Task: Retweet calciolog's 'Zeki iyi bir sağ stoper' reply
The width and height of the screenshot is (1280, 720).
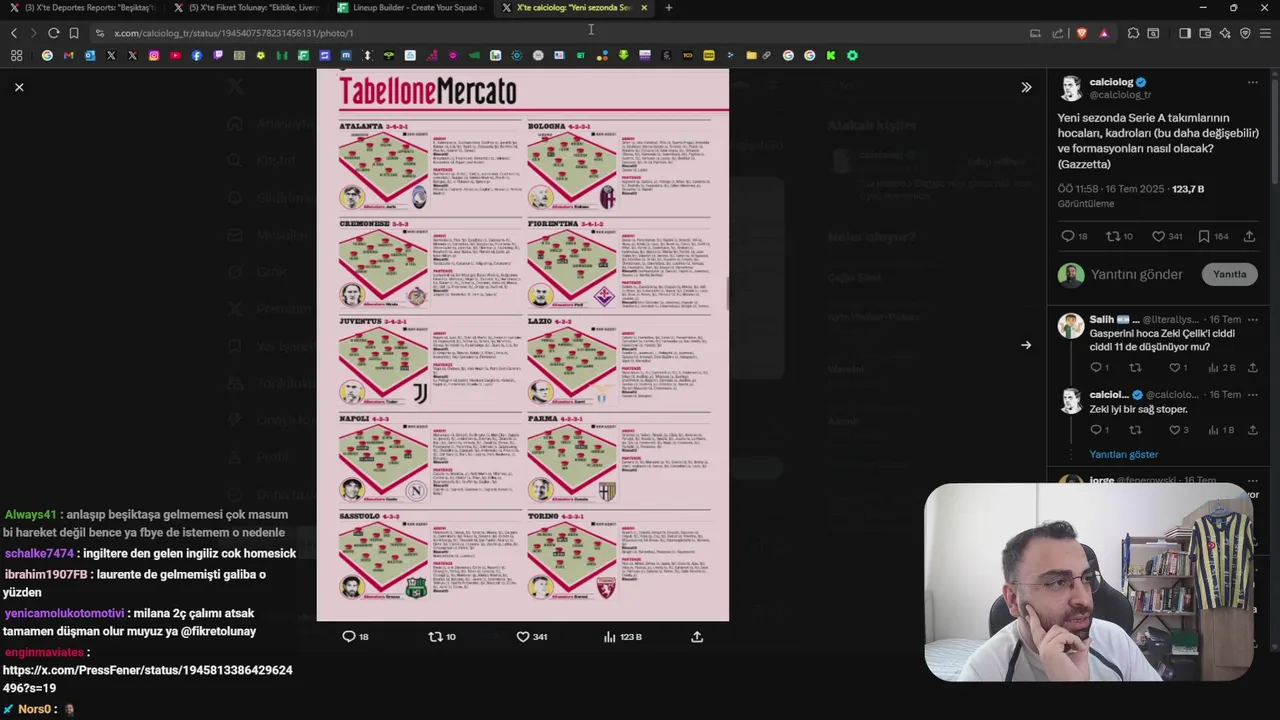Action: [1135, 430]
